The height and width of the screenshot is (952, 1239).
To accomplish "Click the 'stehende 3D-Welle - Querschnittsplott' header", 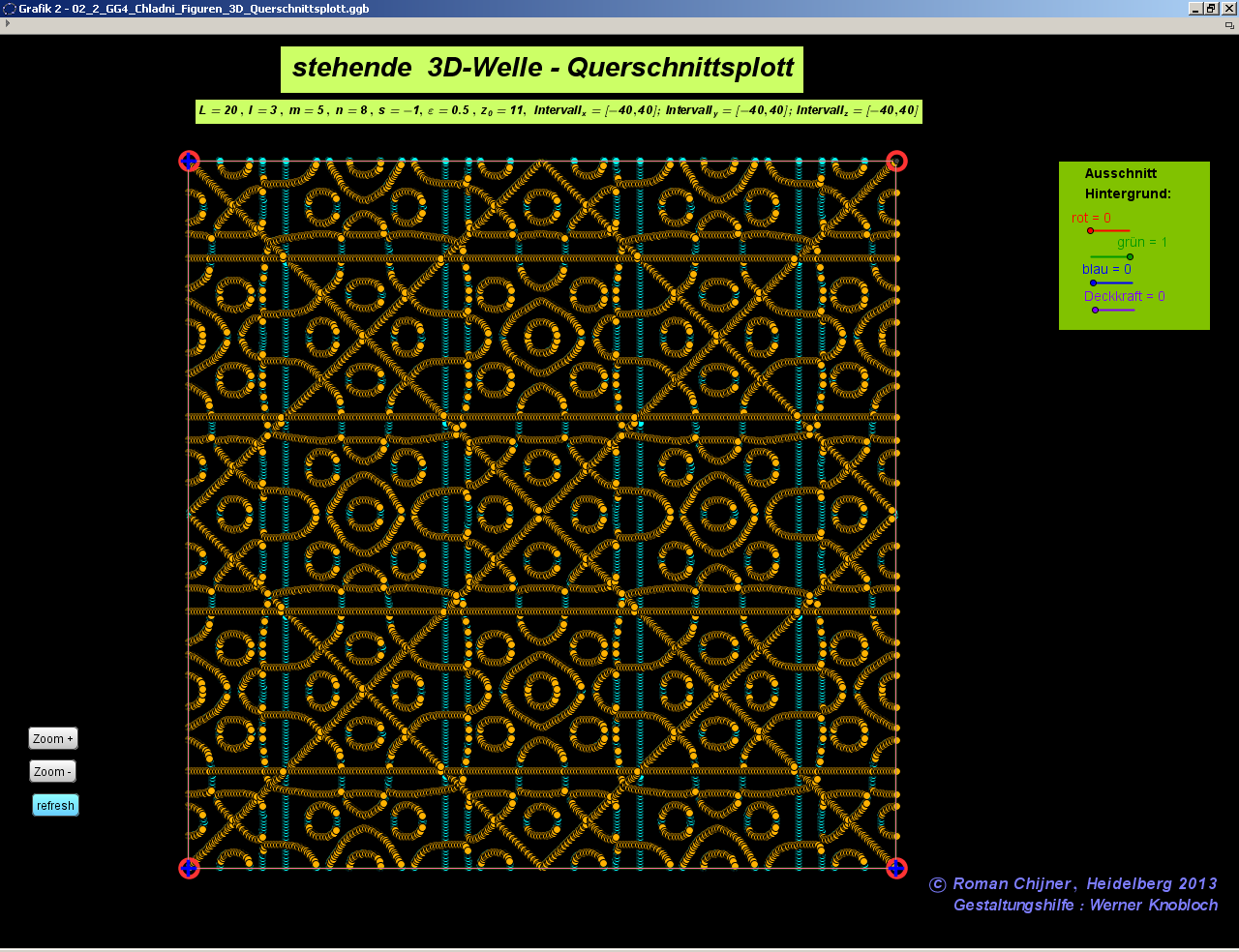I will 542,69.
